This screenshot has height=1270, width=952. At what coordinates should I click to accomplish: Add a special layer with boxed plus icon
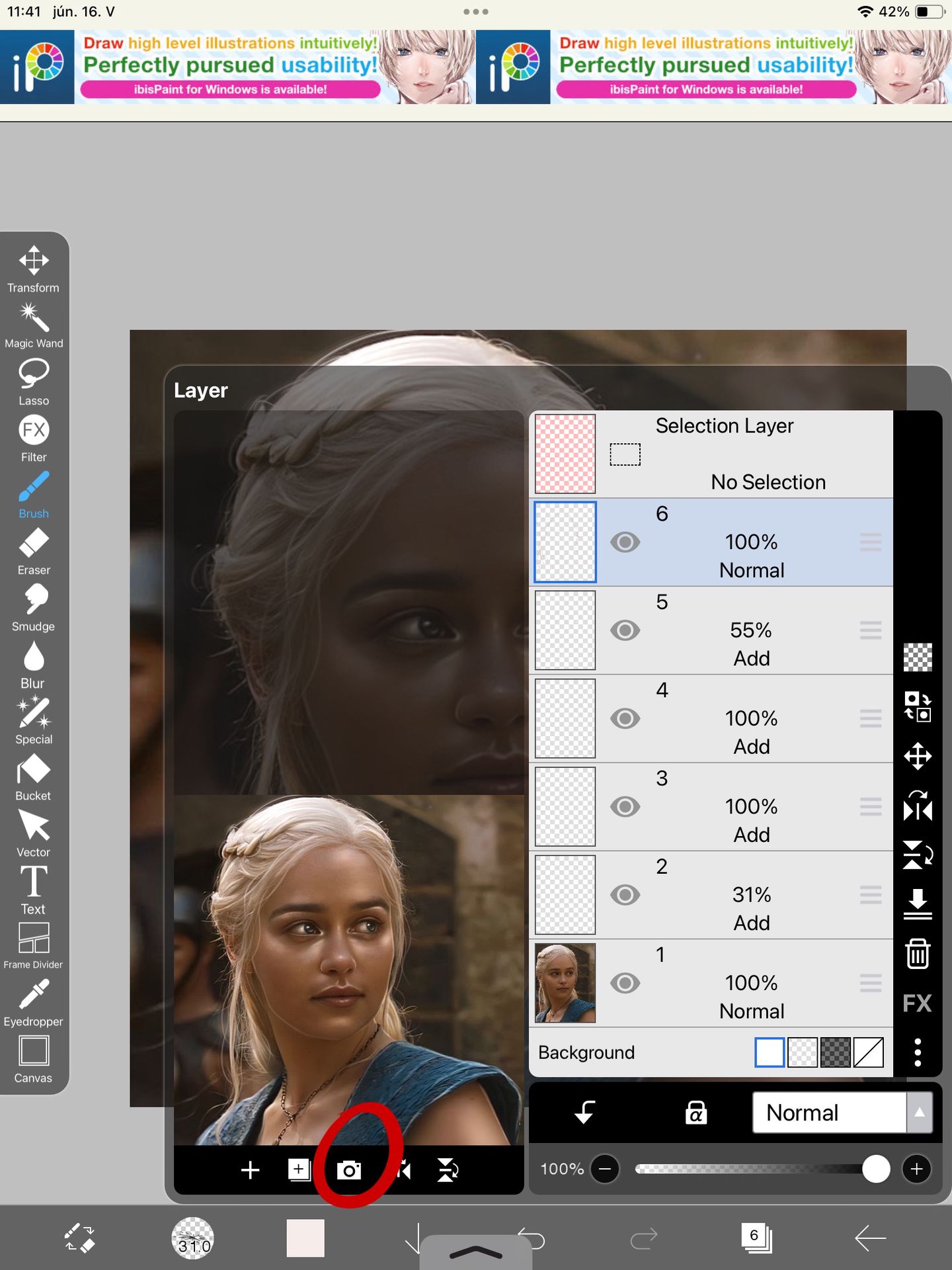[x=299, y=1169]
